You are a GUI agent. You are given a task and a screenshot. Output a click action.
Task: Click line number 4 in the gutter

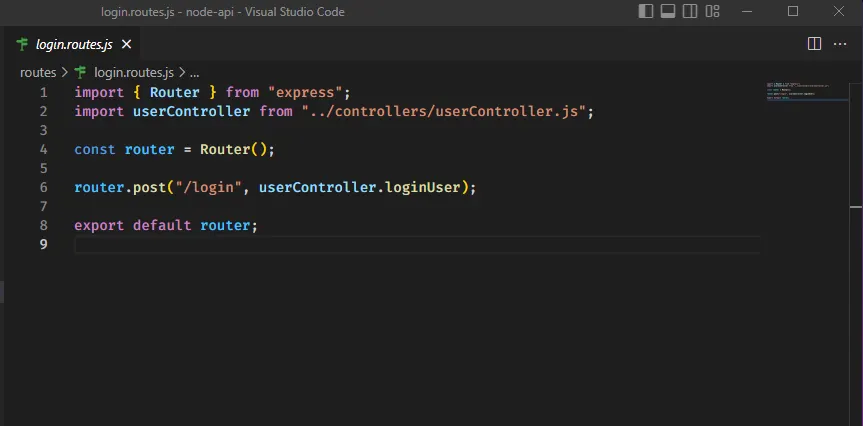[43, 150]
